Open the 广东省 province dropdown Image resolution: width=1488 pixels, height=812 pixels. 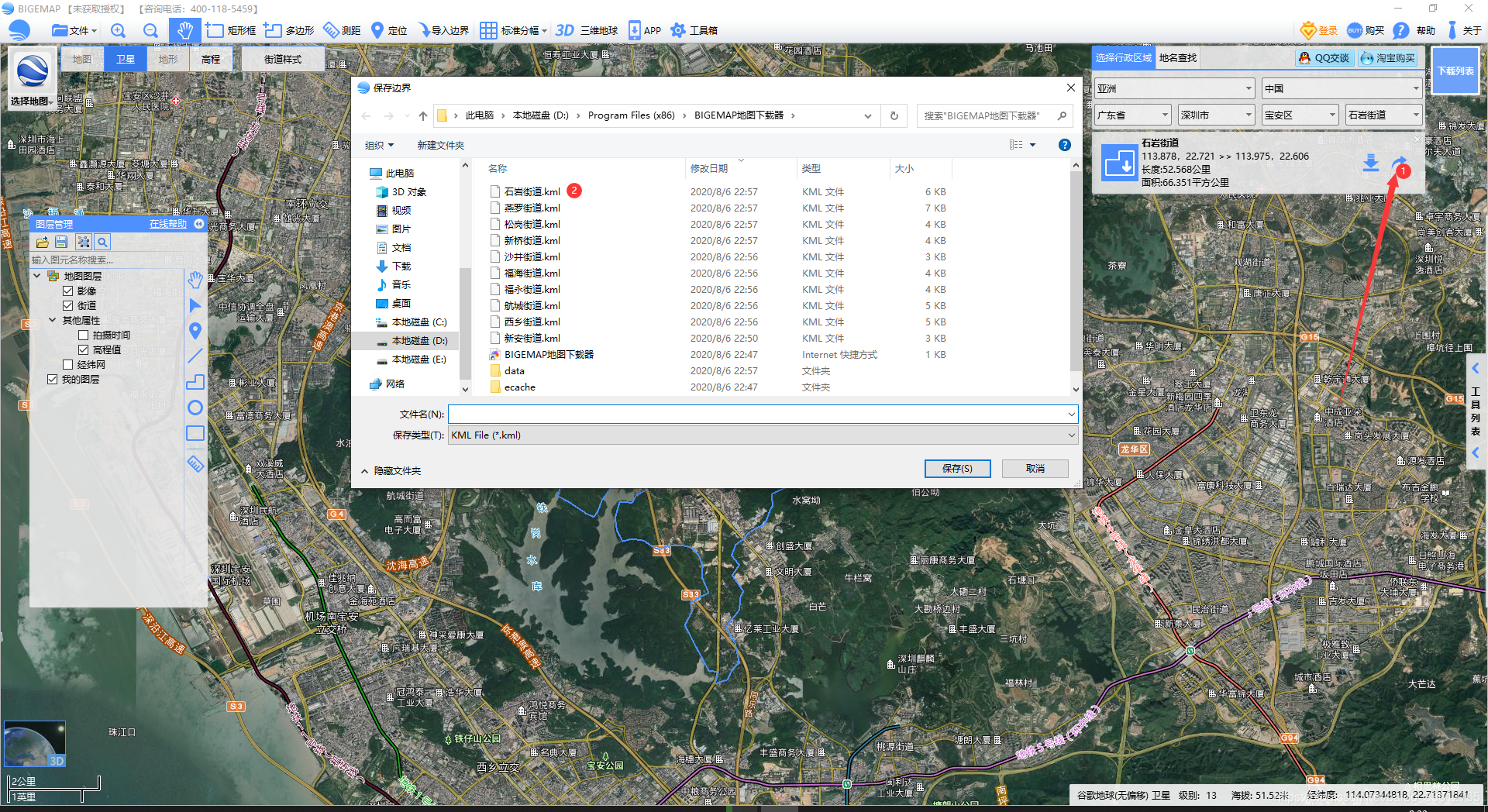coord(1133,115)
